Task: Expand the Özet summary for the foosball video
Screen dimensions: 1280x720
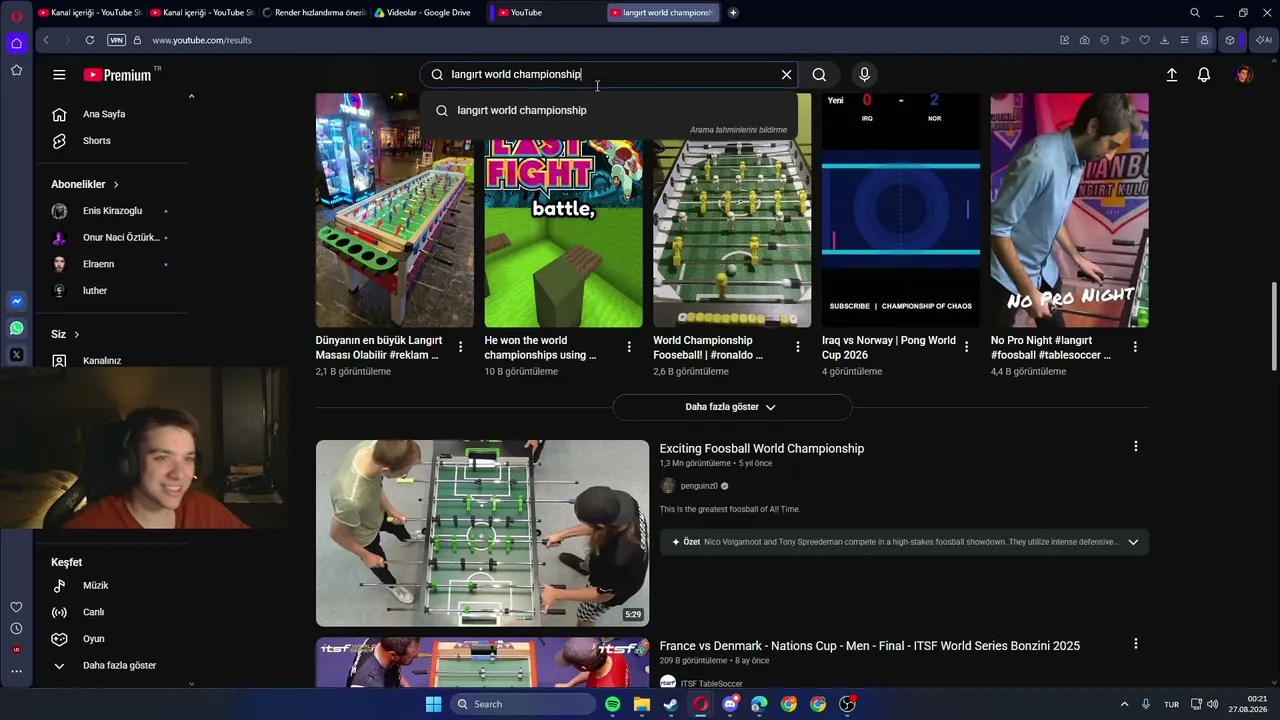Action: click(x=1133, y=542)
